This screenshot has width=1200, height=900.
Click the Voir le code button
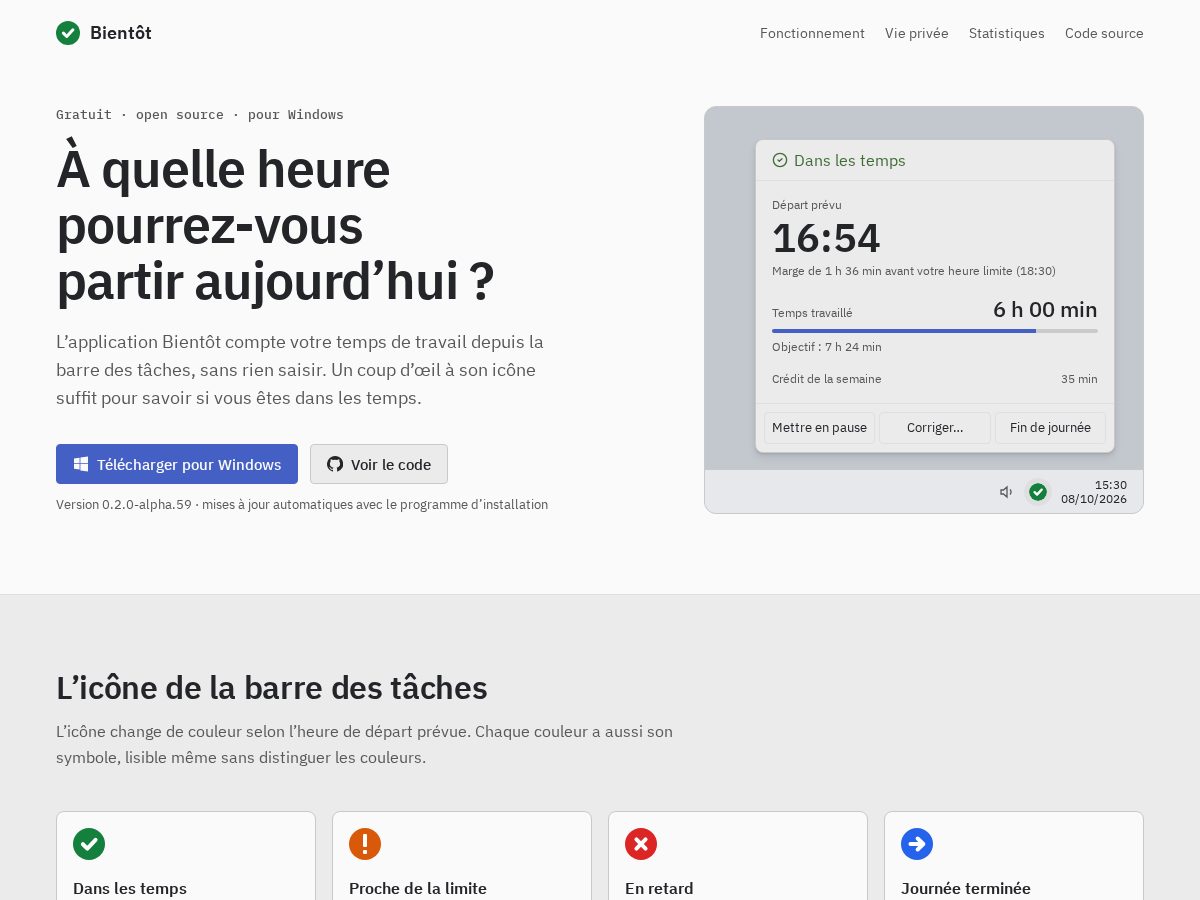(x=379, y=464)
